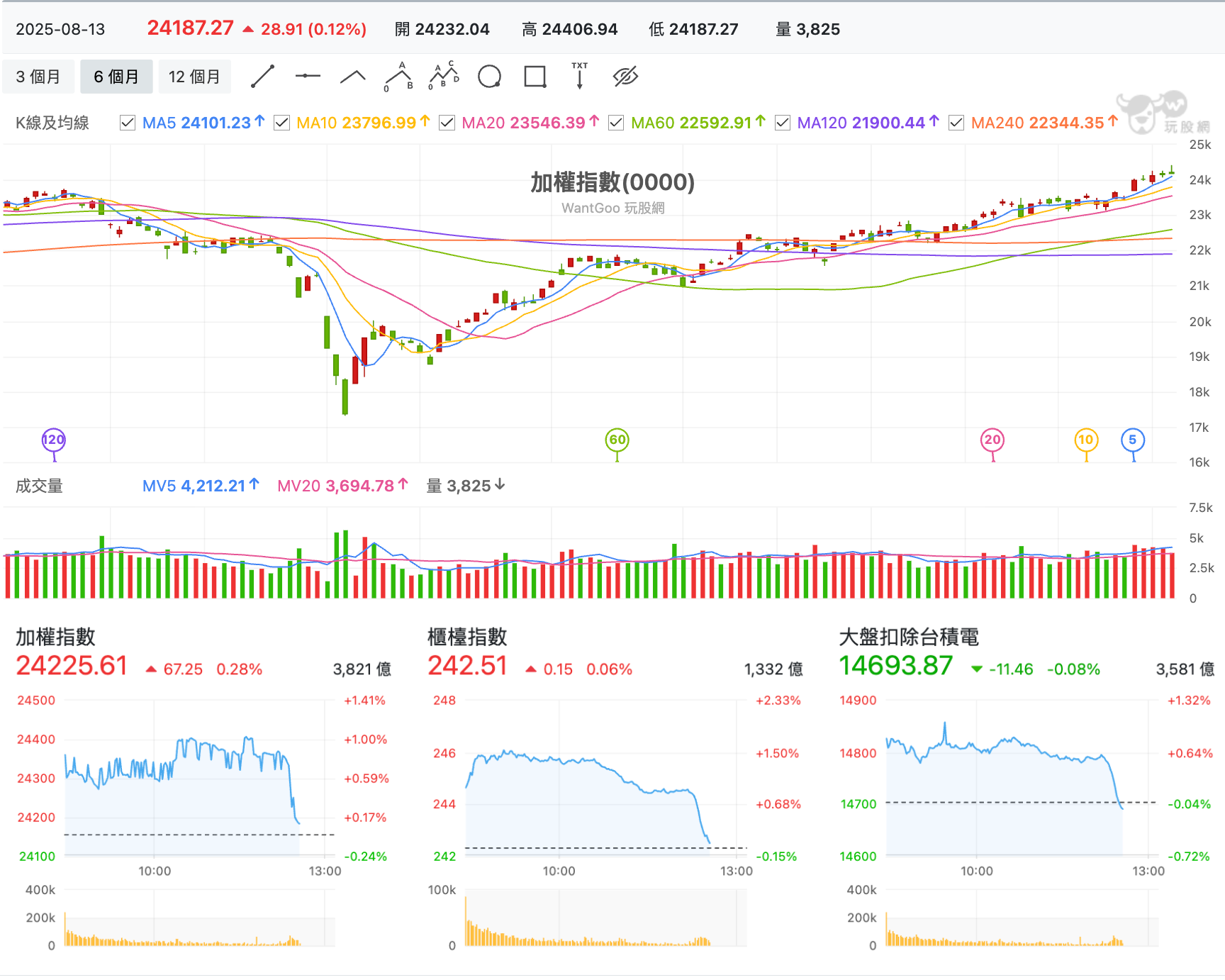Pick the ABCD pattern drawing tool
The height and width of the screenshot is (980, 1225).
coord(444,77)
